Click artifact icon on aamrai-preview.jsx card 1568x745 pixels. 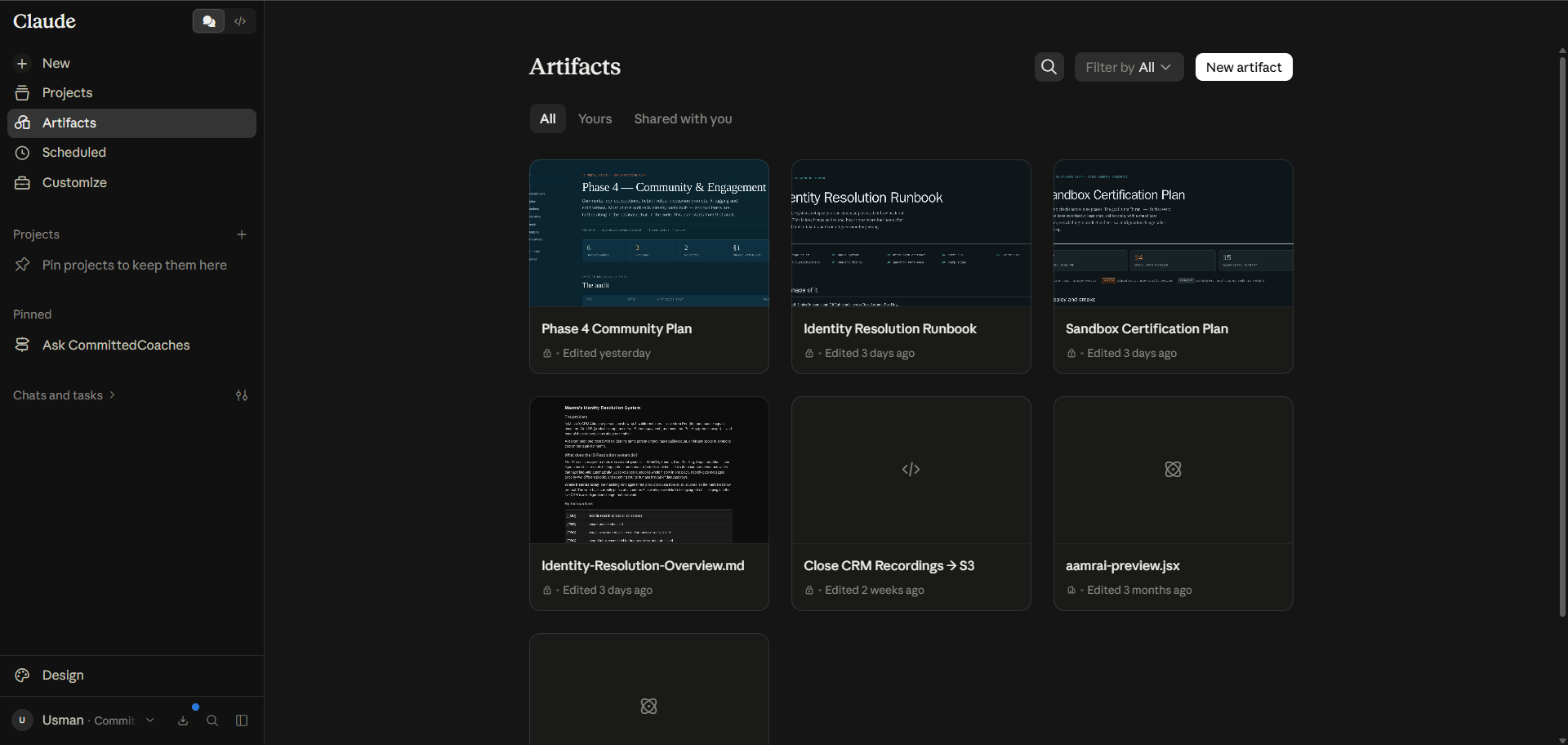1174,469
